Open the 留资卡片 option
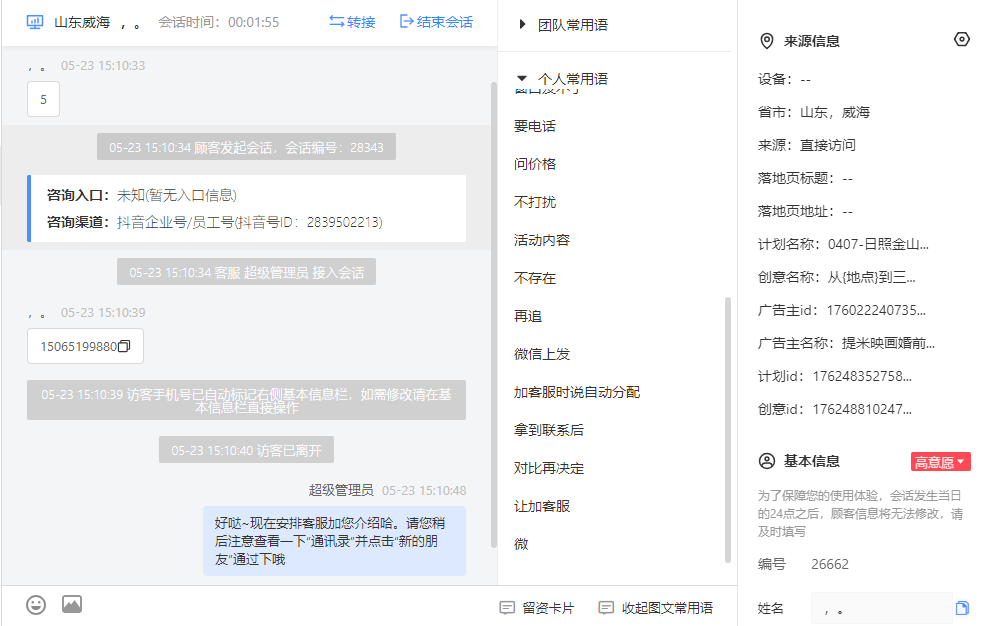Screen dimensions: 989x626 [537, 608]
